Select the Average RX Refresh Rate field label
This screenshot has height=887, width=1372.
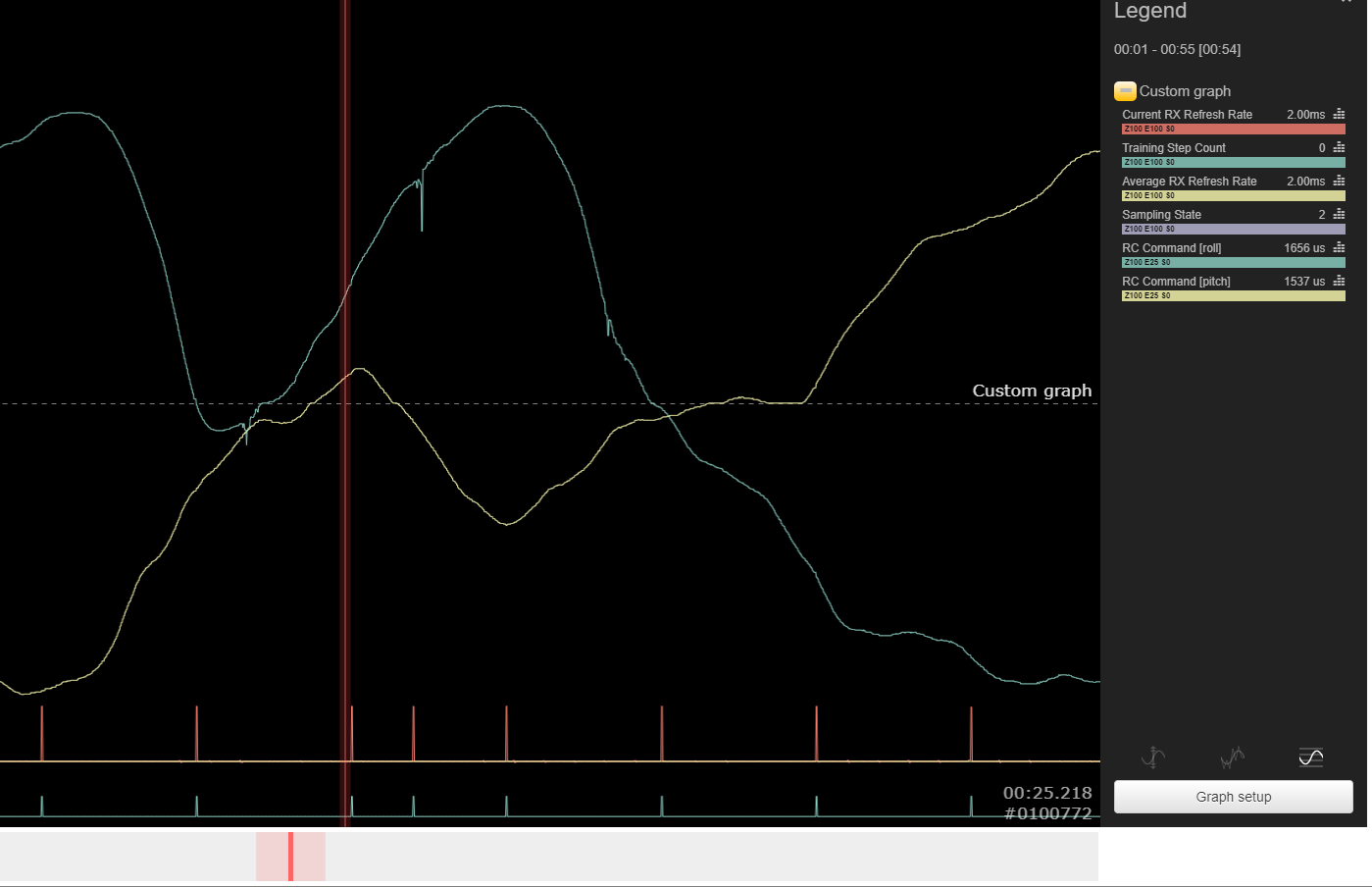1190,182
